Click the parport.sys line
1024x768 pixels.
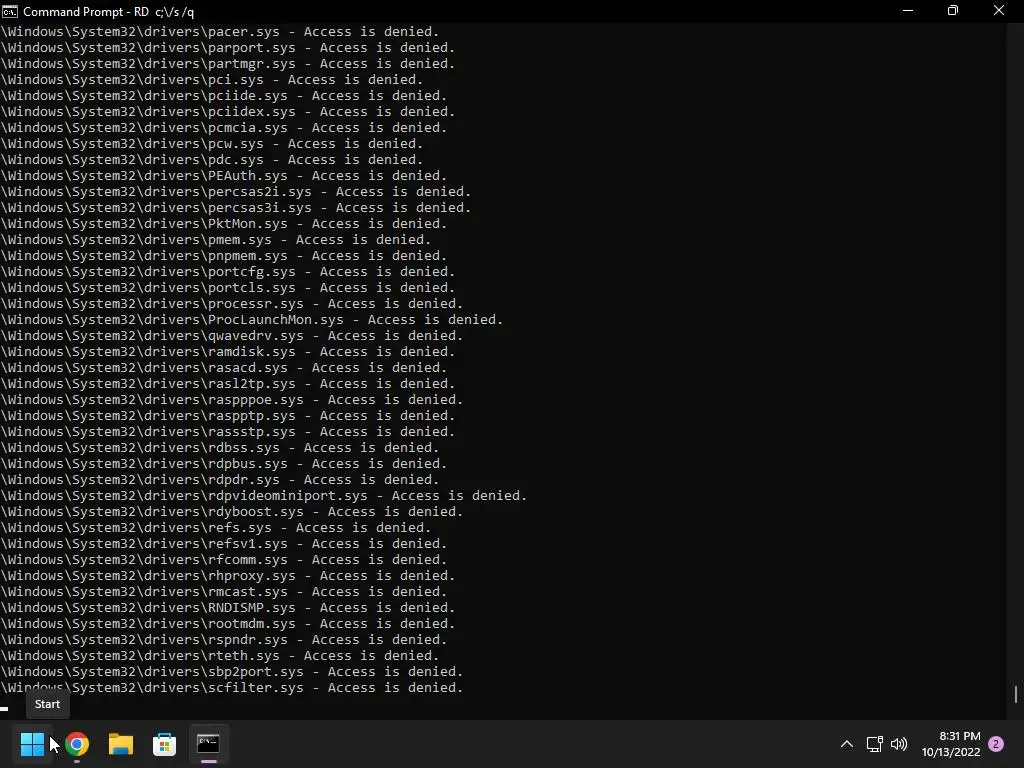click(x=227, y=48)
